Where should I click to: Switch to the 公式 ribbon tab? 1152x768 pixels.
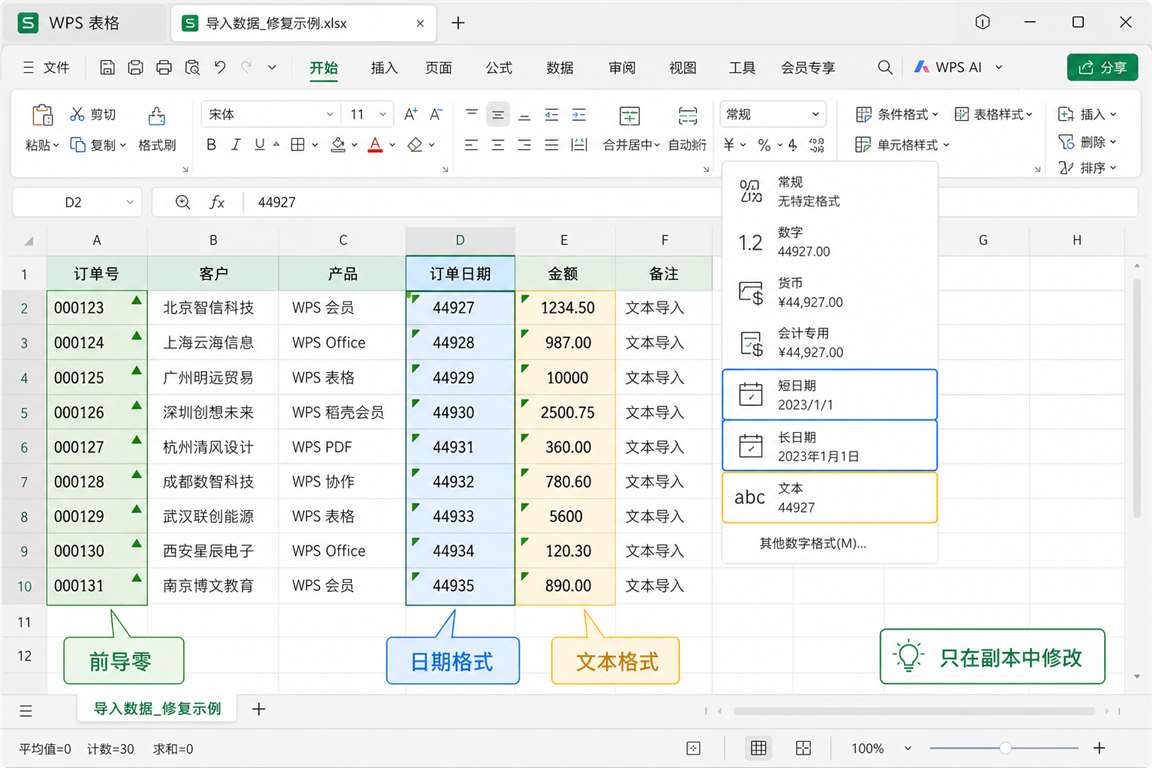tap(499, 68)
